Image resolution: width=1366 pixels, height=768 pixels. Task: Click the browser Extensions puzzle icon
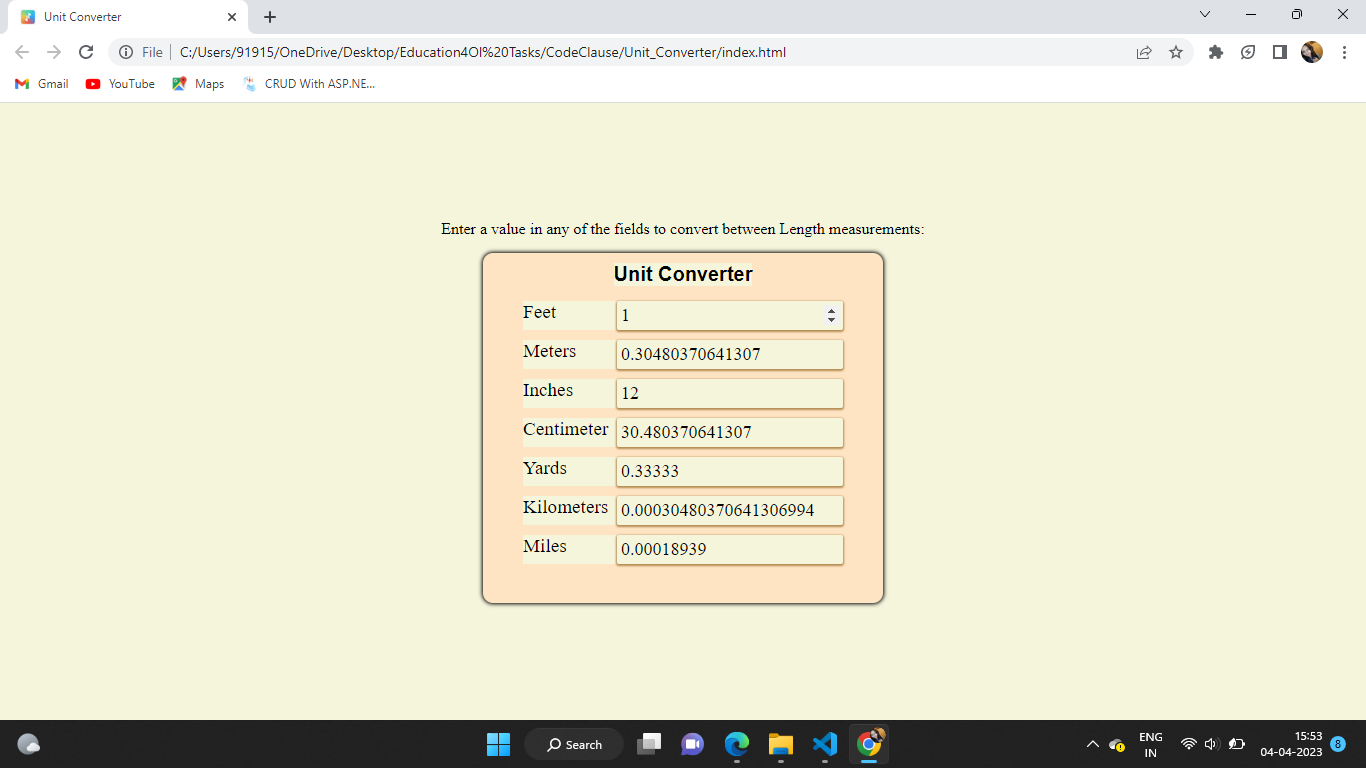click(1215, 51)
